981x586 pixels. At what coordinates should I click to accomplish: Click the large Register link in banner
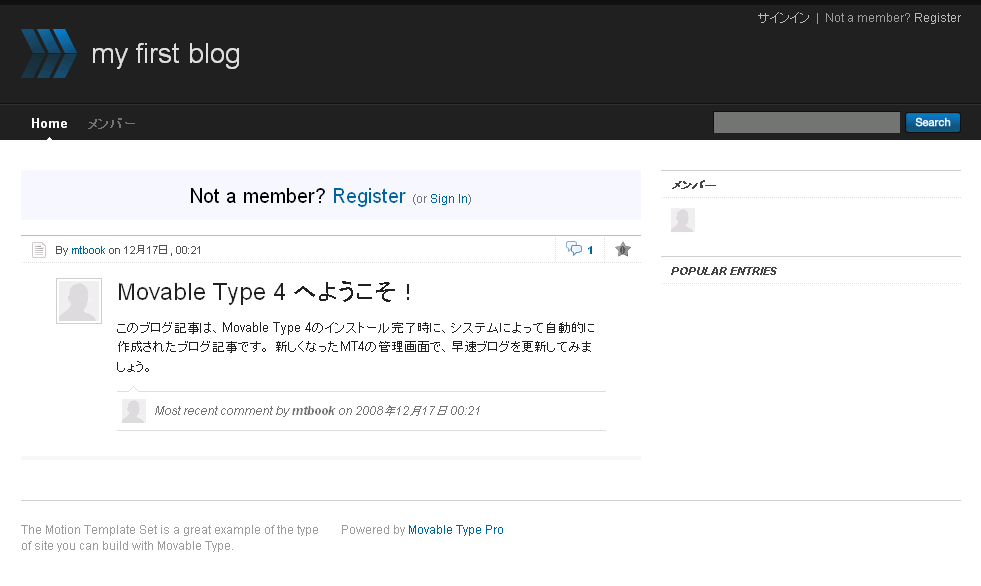pos(369,196)
